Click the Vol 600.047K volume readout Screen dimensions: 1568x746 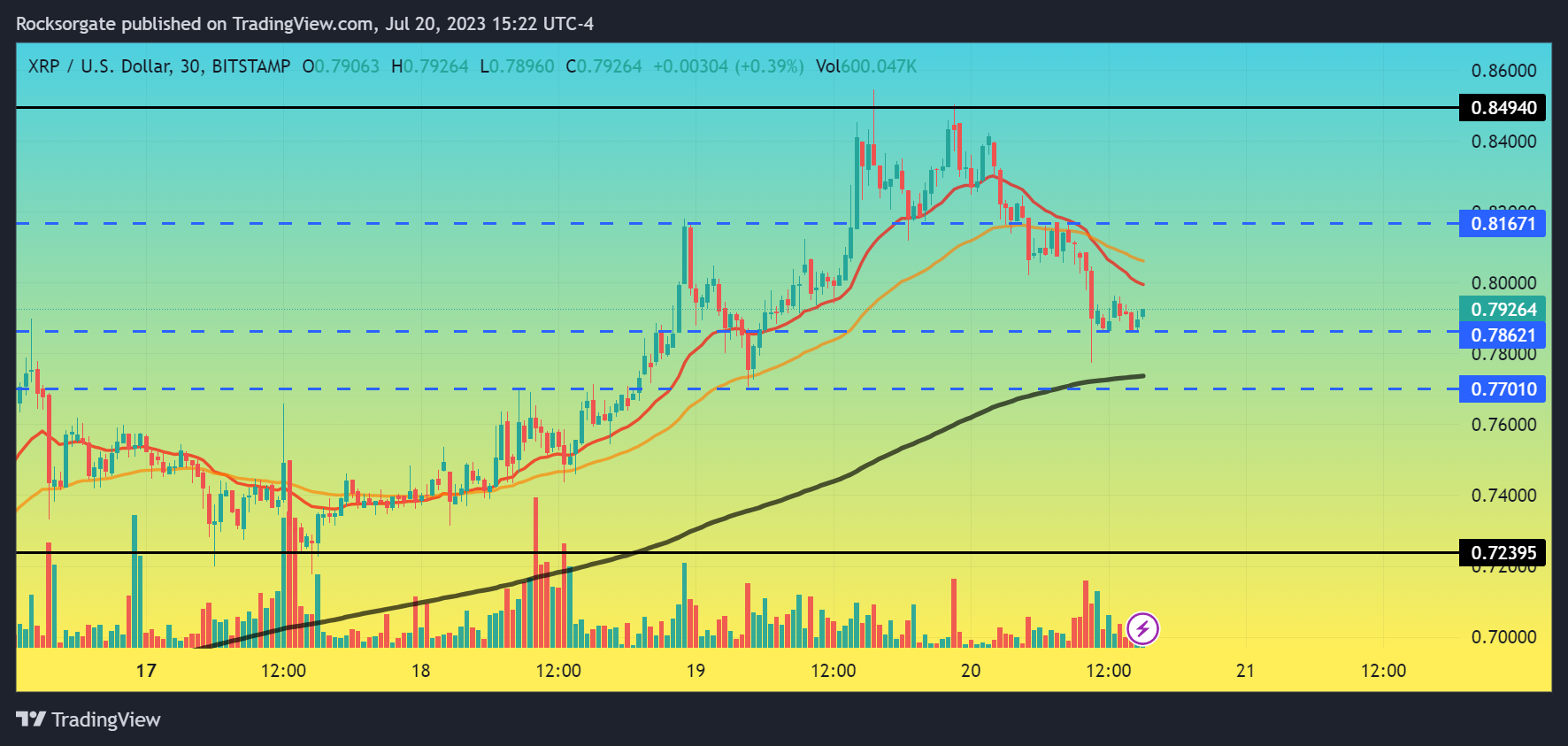coord(866,66)
